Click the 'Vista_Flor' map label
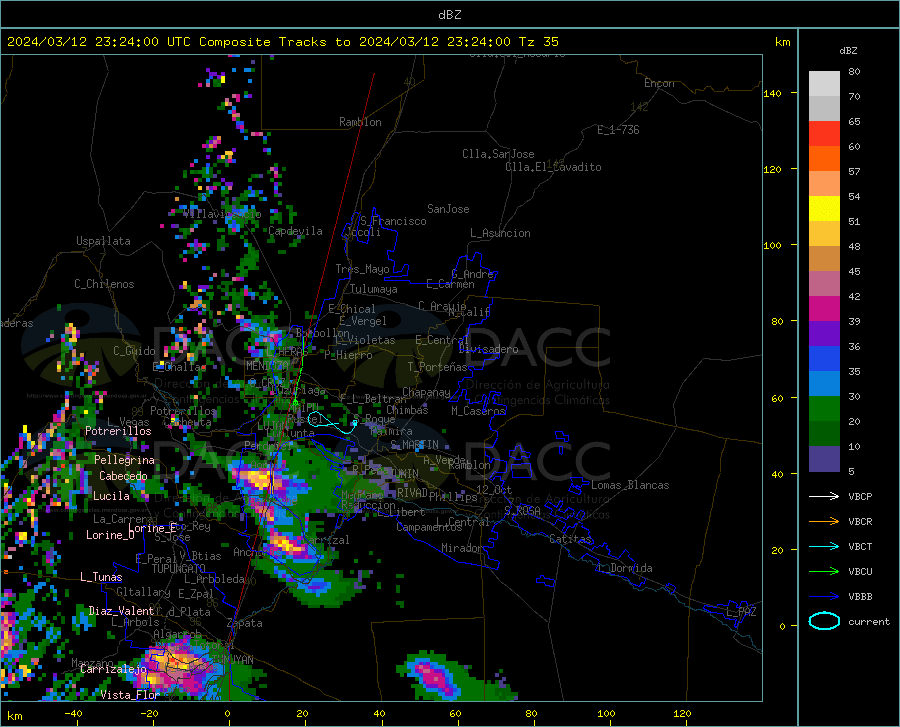This screenshot has height=727, width=900. click(130, 695)
